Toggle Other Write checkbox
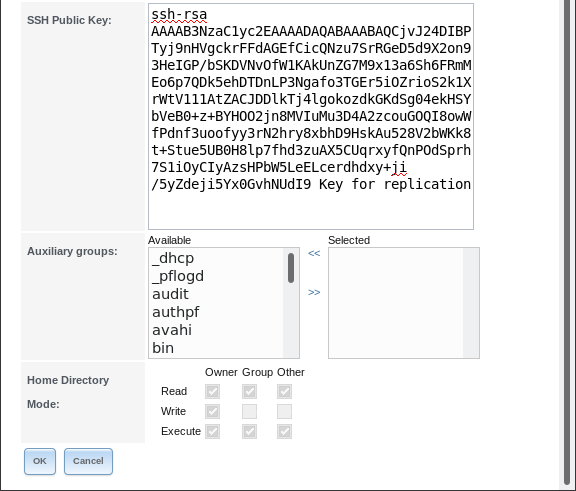576x491 pixels. coord(284,411)
